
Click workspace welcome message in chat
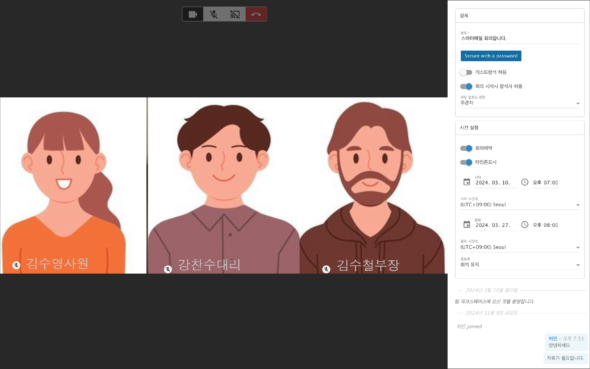pos(494,301)
